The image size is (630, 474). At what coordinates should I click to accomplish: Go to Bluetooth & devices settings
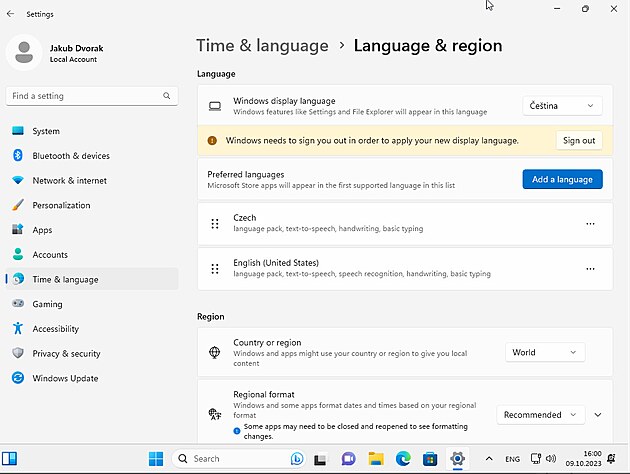(70, 156)
